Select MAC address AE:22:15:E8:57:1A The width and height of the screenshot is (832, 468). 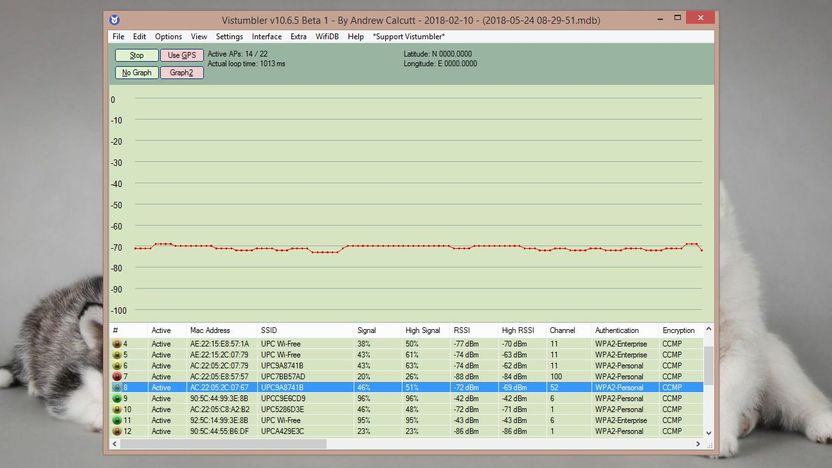coord(219,344)
